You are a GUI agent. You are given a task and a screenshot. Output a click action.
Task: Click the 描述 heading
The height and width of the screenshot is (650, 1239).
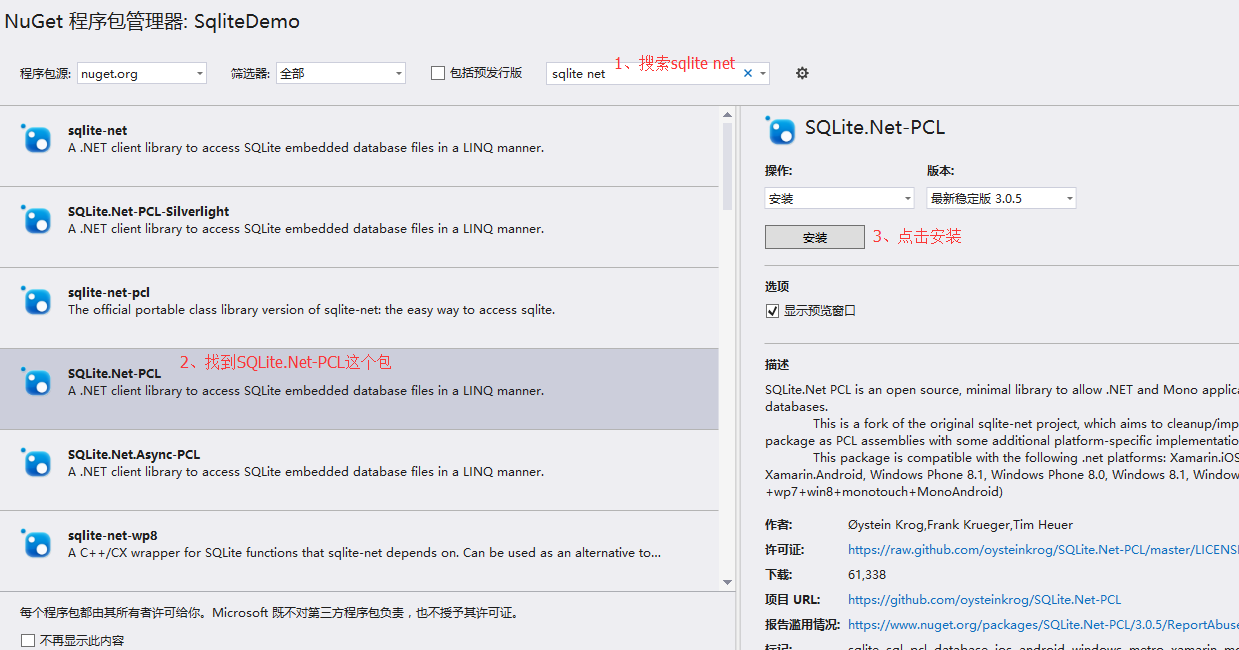pos(777,364)
